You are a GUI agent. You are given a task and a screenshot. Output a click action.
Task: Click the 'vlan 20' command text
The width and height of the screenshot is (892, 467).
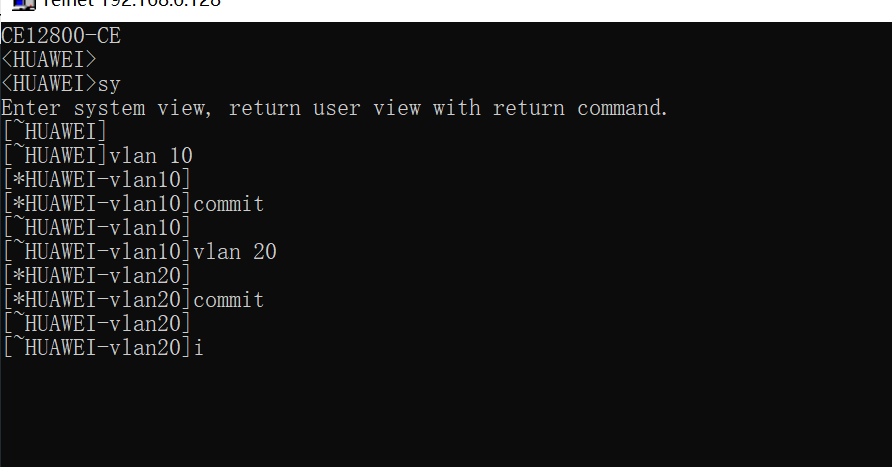click(235, 252)
